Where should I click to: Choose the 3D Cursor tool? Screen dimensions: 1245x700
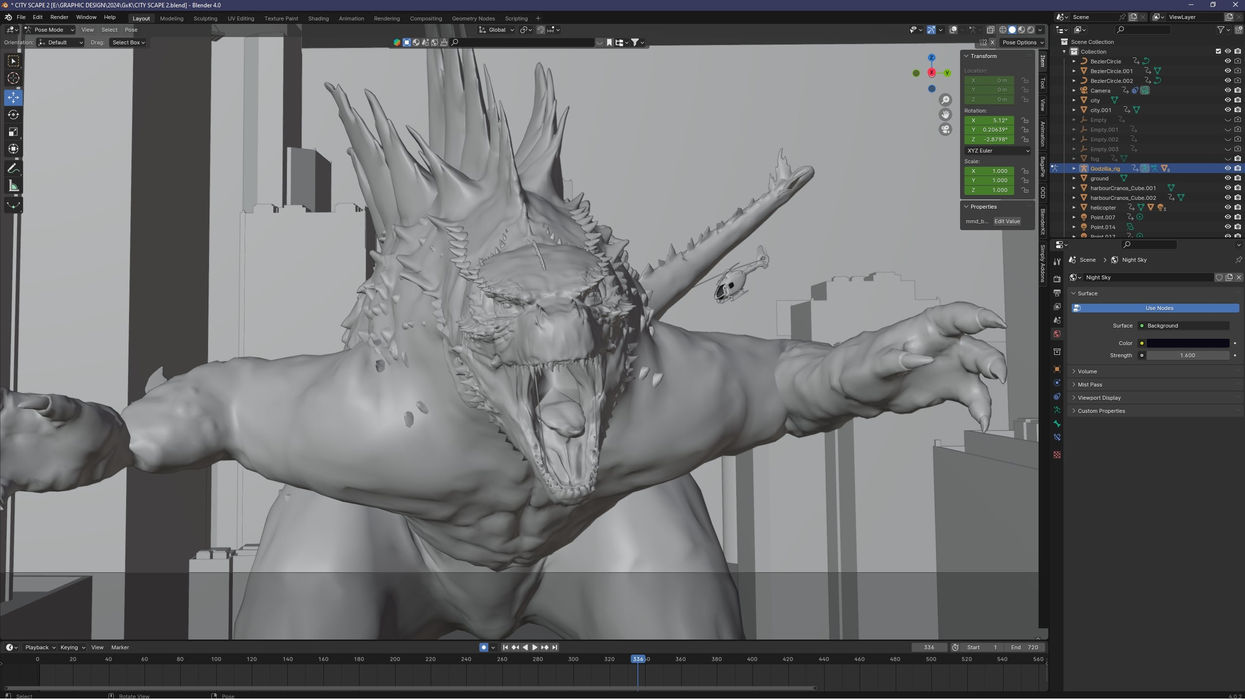[x=13, y=78]
